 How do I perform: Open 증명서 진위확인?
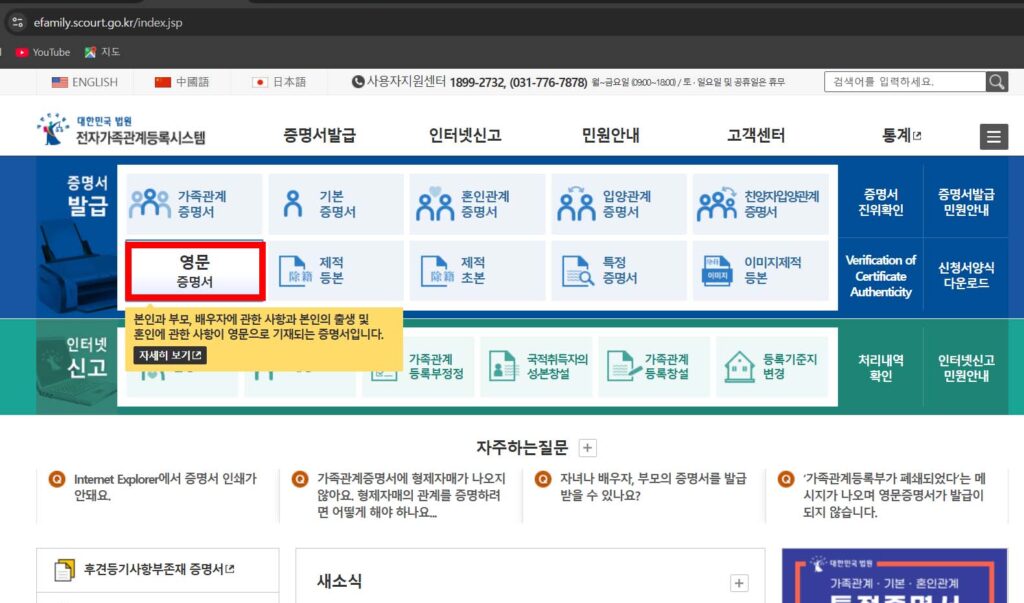point(880,202)
